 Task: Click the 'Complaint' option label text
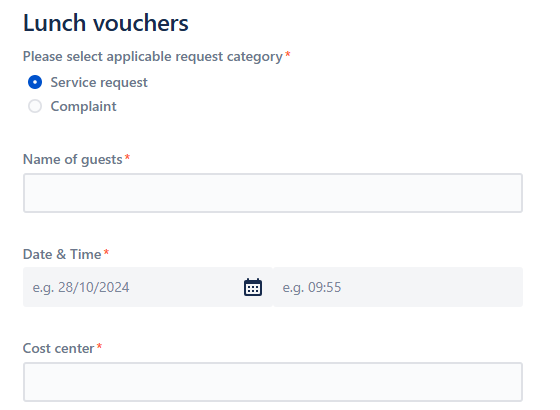[x=84, y=106]
